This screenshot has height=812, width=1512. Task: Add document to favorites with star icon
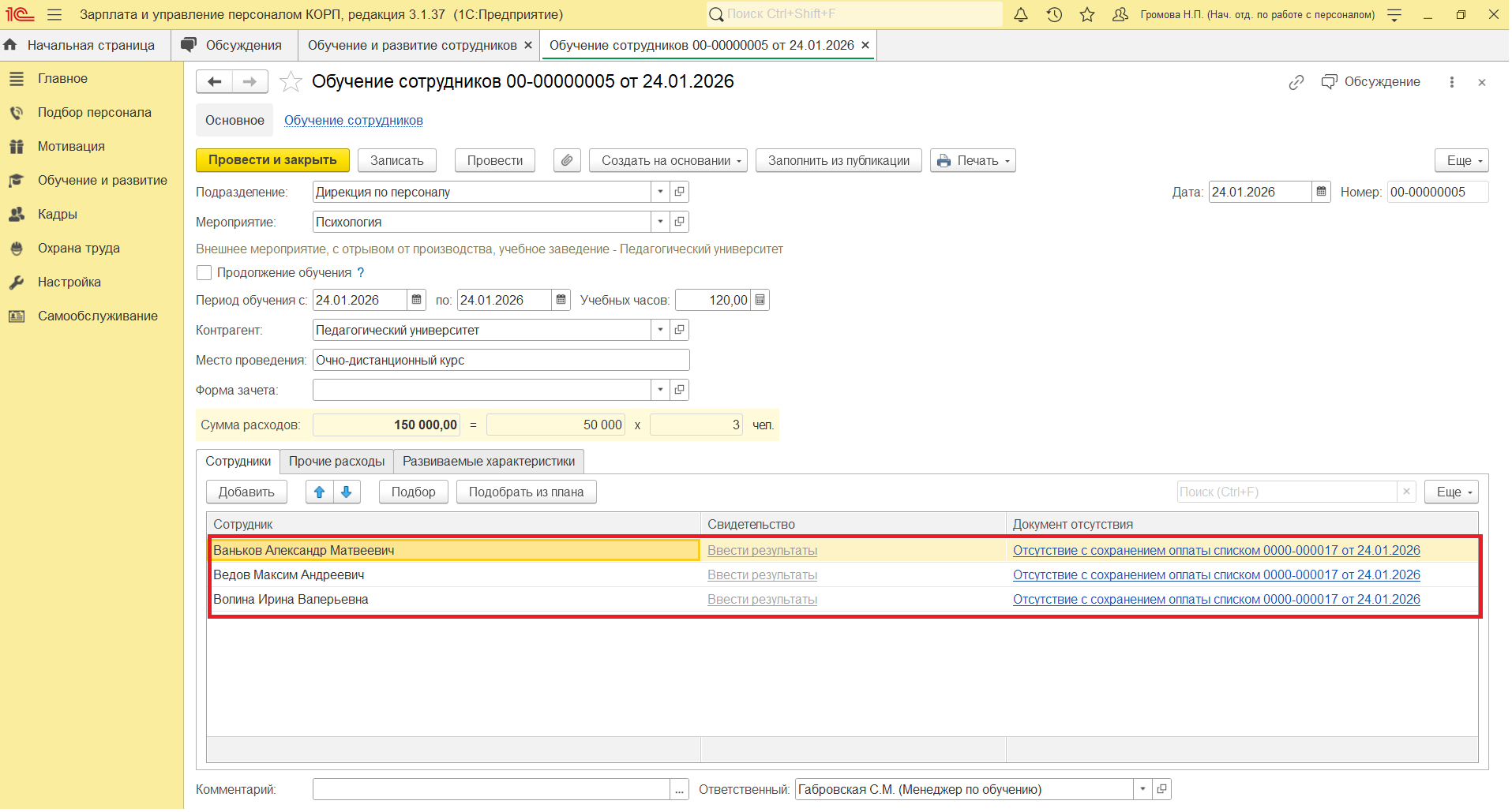pos(291,82)
